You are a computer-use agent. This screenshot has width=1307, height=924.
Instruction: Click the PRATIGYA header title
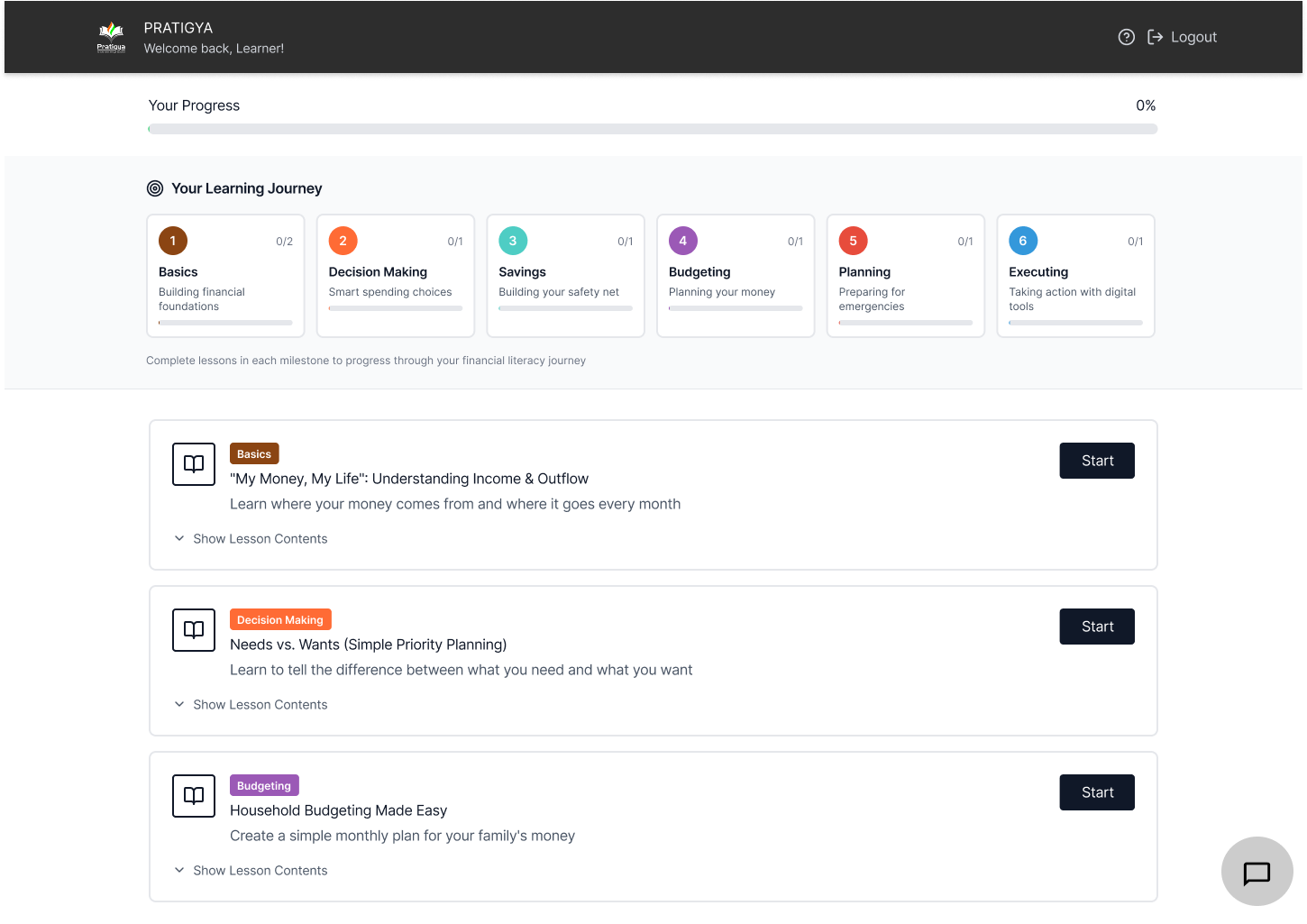(x=178, y=28)
